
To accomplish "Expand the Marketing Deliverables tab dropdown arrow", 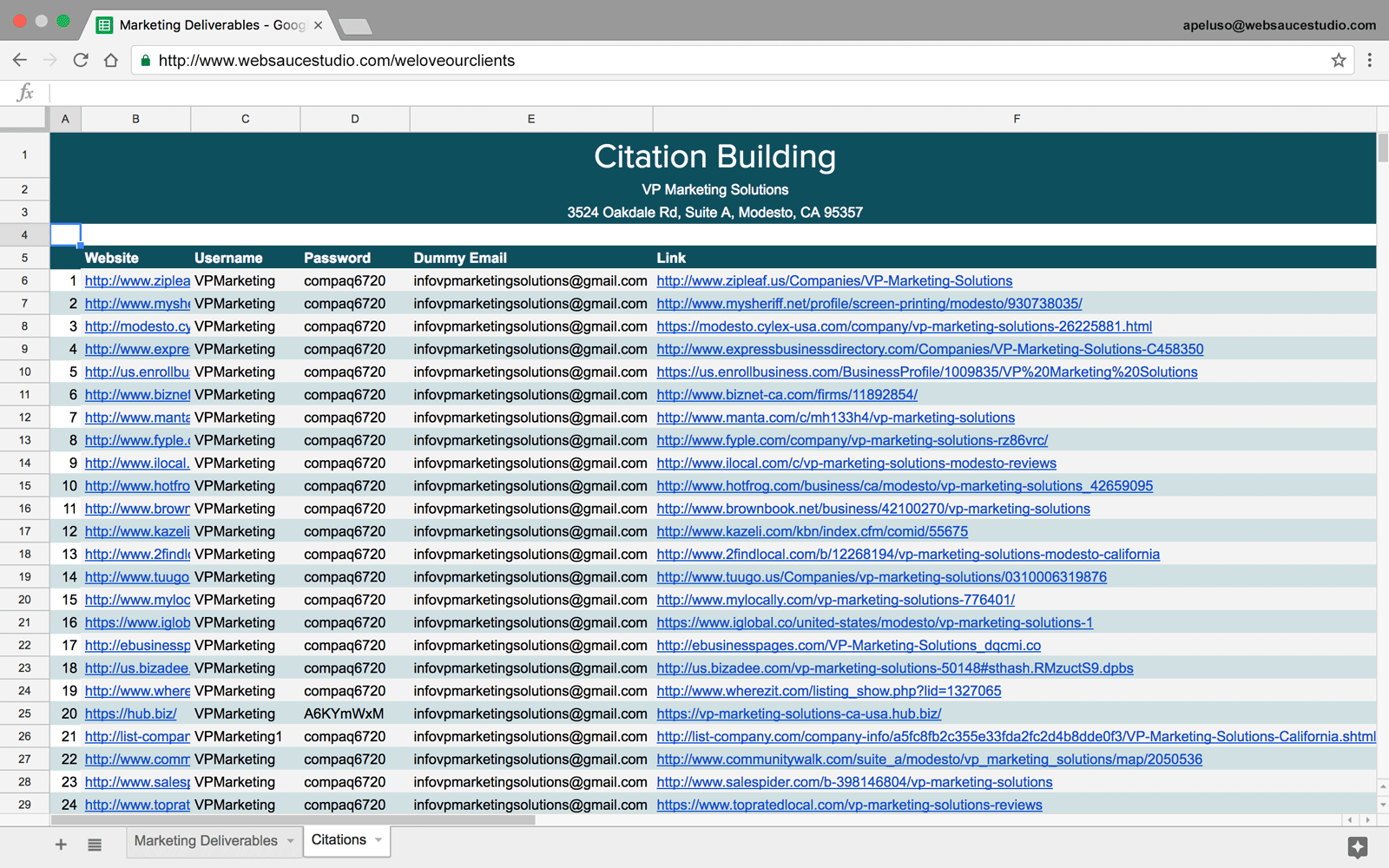I will point(291,840).
